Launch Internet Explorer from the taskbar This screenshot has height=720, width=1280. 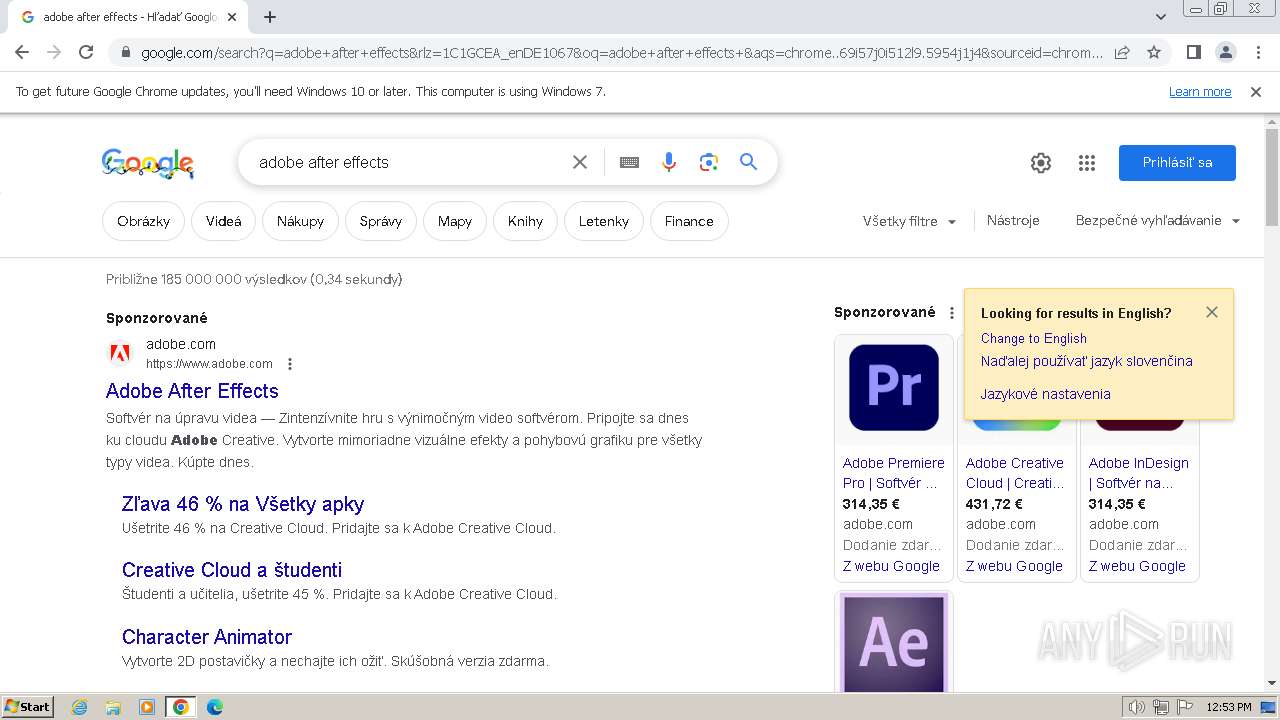pos(80,707)
